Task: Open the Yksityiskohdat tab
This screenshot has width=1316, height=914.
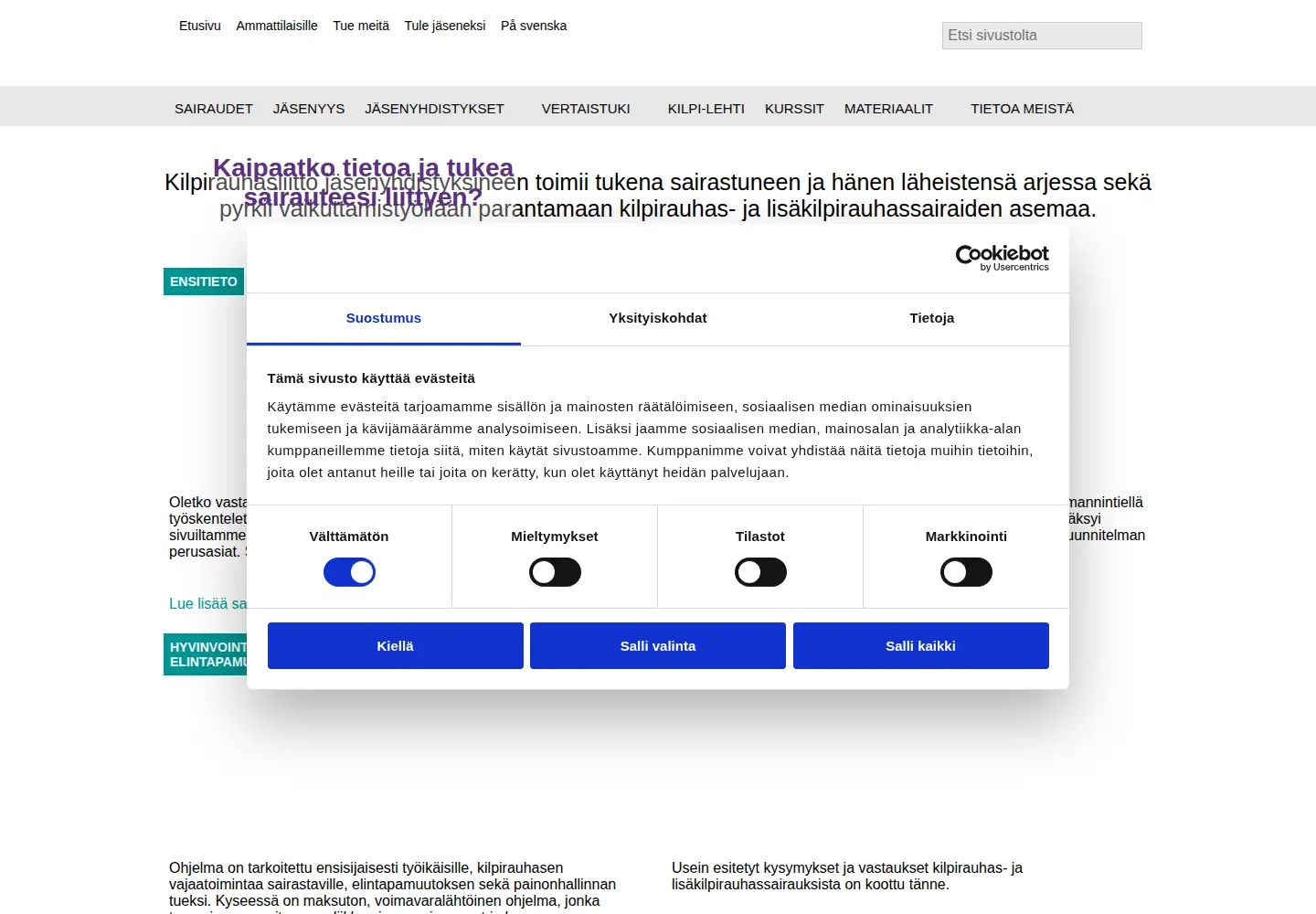Action: (x=658, y=318)
